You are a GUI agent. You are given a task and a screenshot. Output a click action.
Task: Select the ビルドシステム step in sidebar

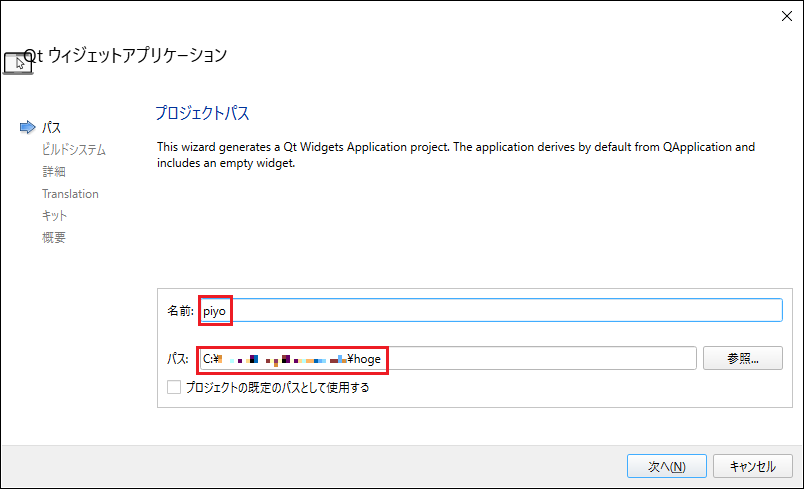pos(74,150)
